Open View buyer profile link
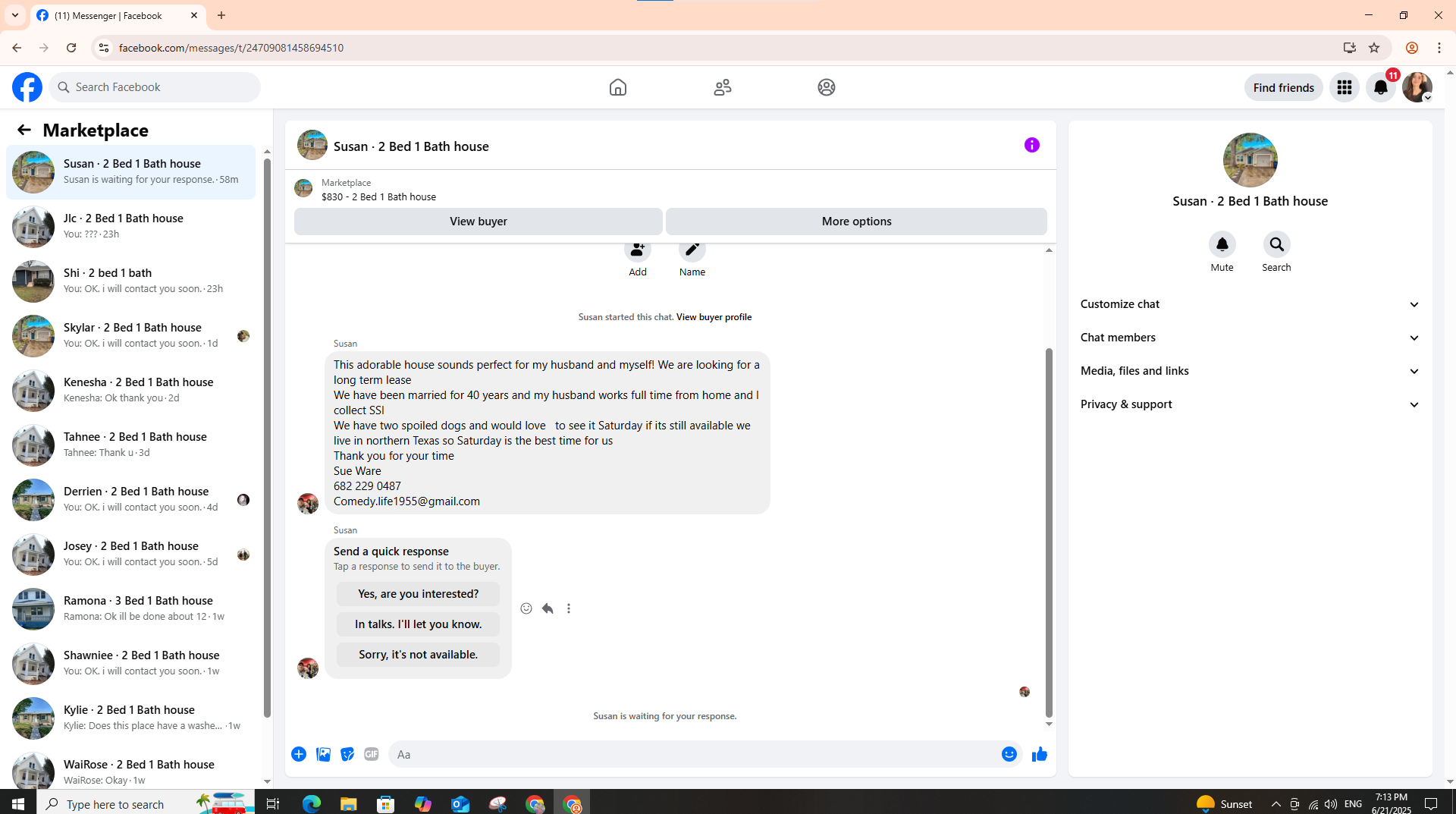This screenshot has height=814, width=1456. pyautogui.click(x=714, y=317)
